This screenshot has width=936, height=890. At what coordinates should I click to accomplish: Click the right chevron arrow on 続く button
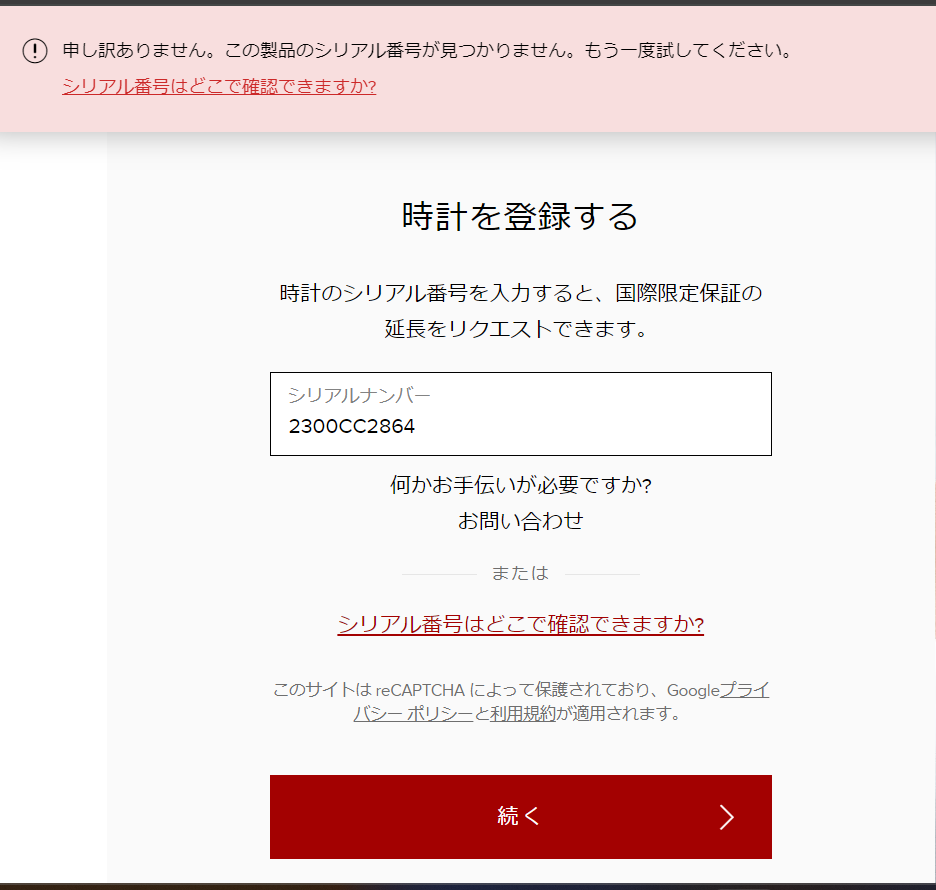726,817
